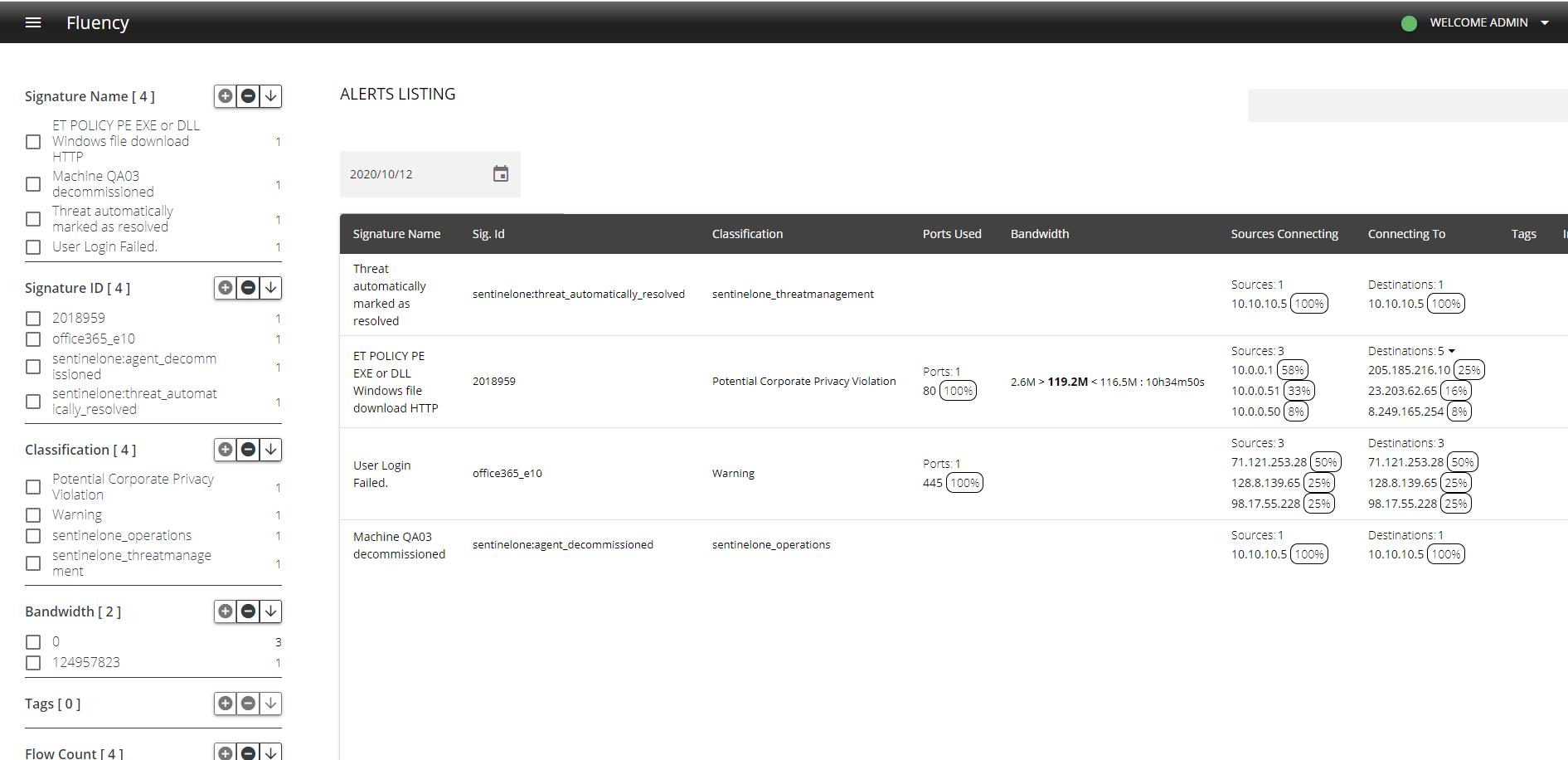Click destination IP 205.185.216.10
This screenshot has height=760, width=1568.
tap(1410, 370)
